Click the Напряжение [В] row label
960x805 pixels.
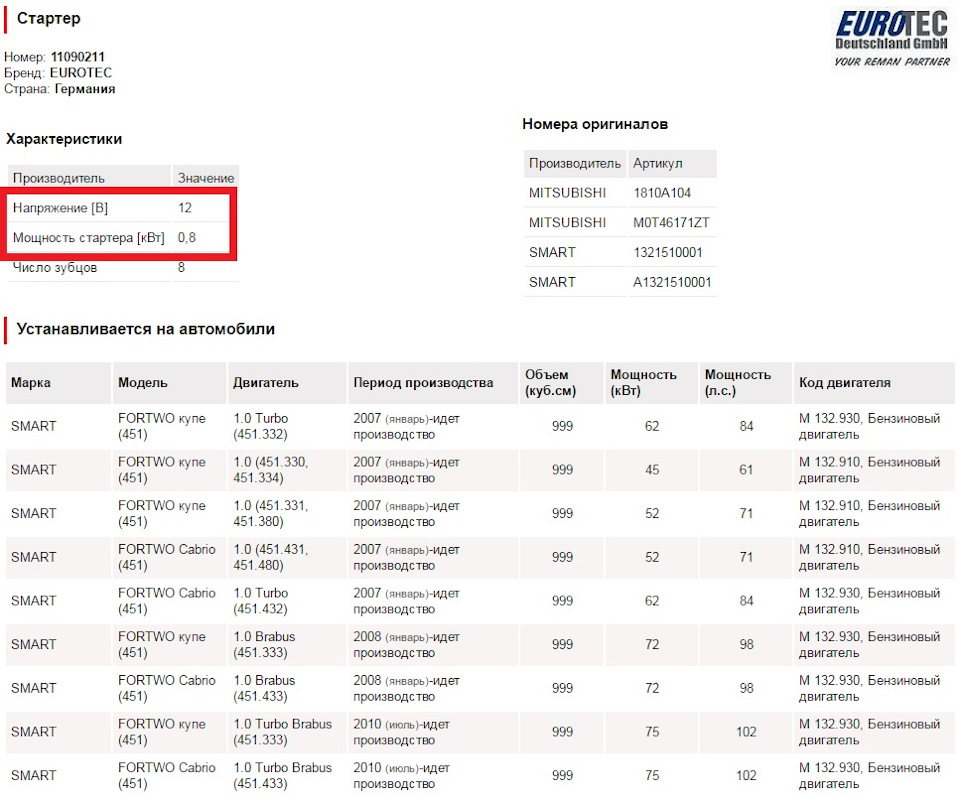[61, 208]
